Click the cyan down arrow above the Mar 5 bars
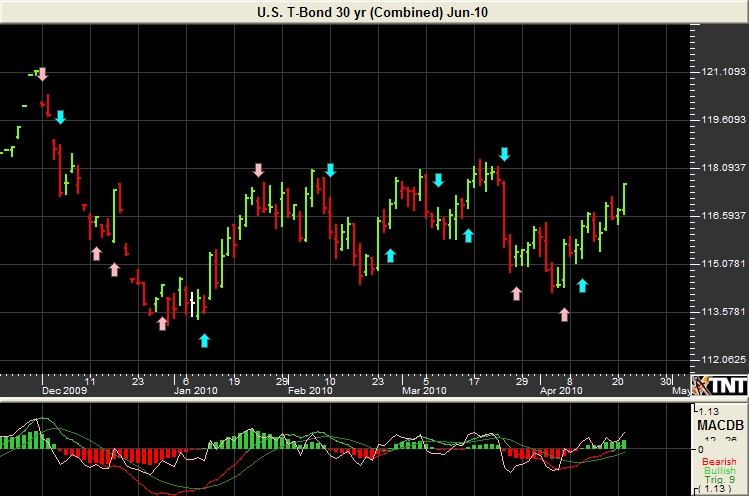Viewport: 749px width, 496px height. click(439, 180)
